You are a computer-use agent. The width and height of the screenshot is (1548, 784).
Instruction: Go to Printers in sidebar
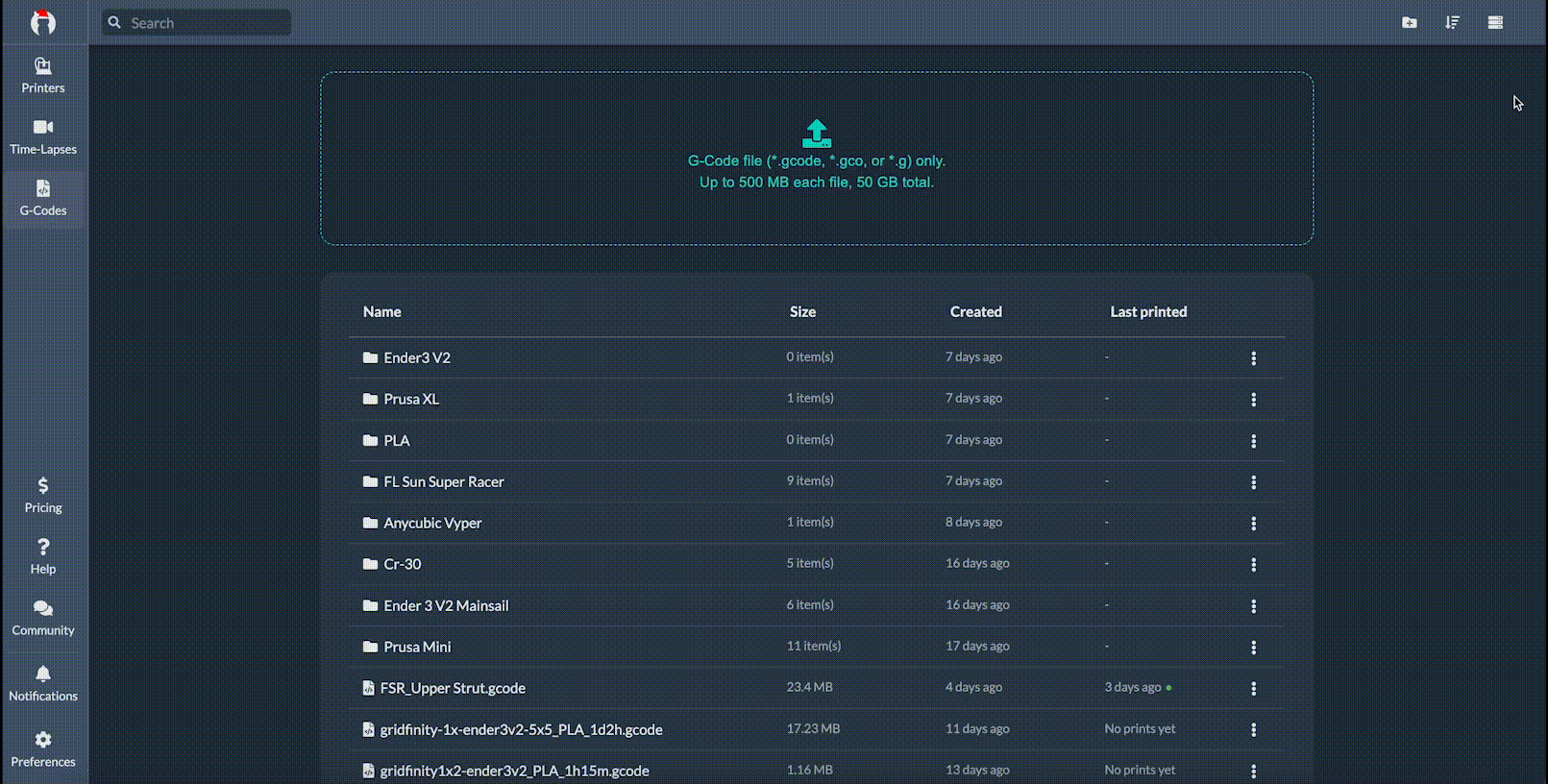click(x=43, y=76)
